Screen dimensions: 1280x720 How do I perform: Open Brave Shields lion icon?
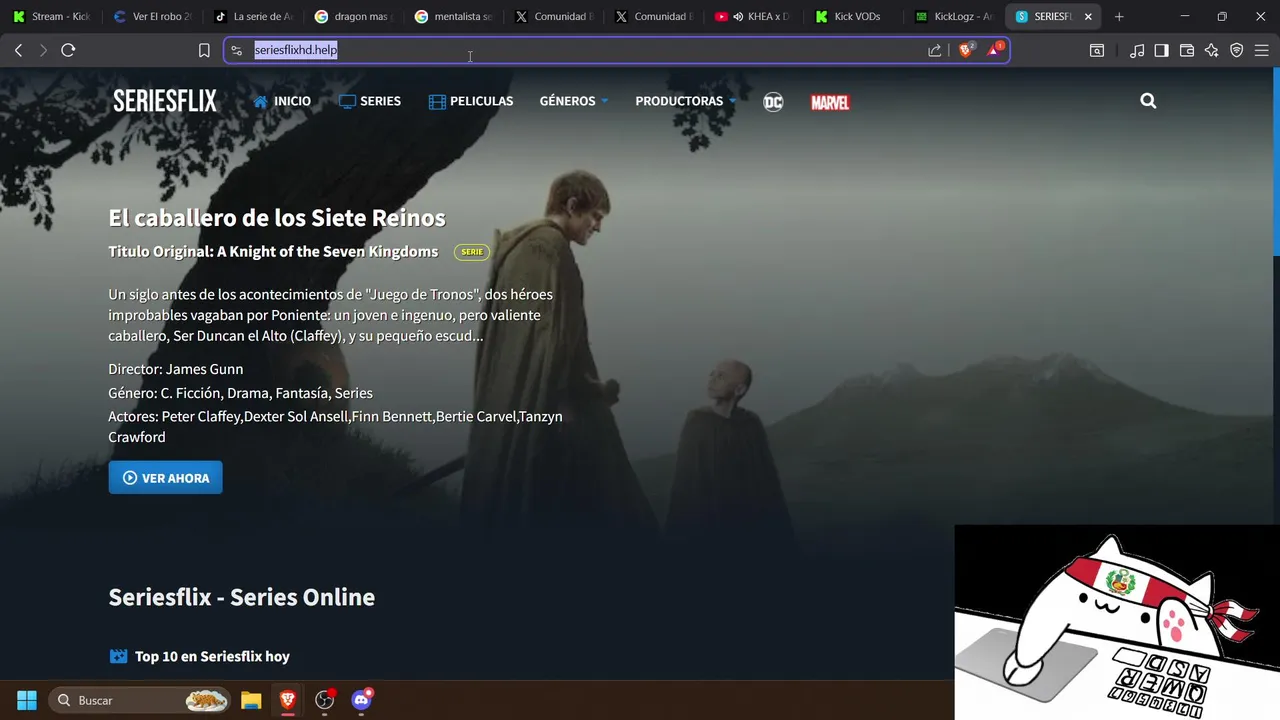click(x=966, y=50)
